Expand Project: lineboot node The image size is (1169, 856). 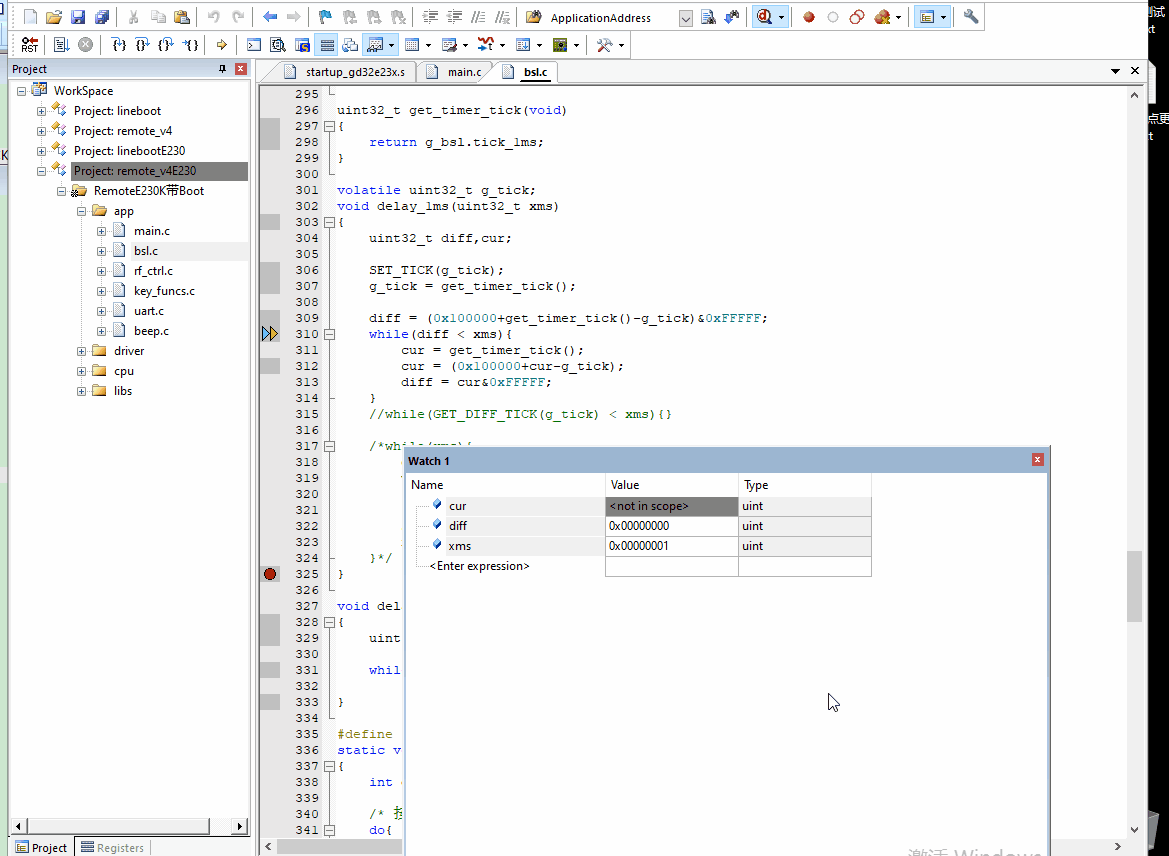(x=42, y=110)
